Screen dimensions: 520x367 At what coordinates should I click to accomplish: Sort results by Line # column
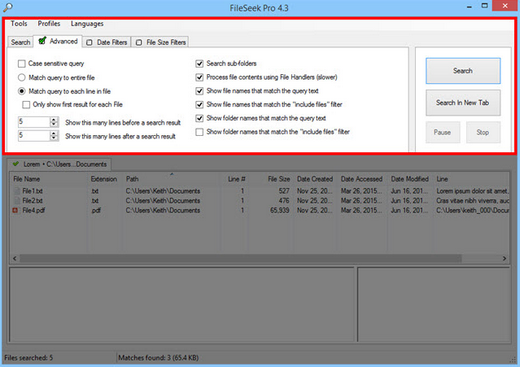pos(235,179)
